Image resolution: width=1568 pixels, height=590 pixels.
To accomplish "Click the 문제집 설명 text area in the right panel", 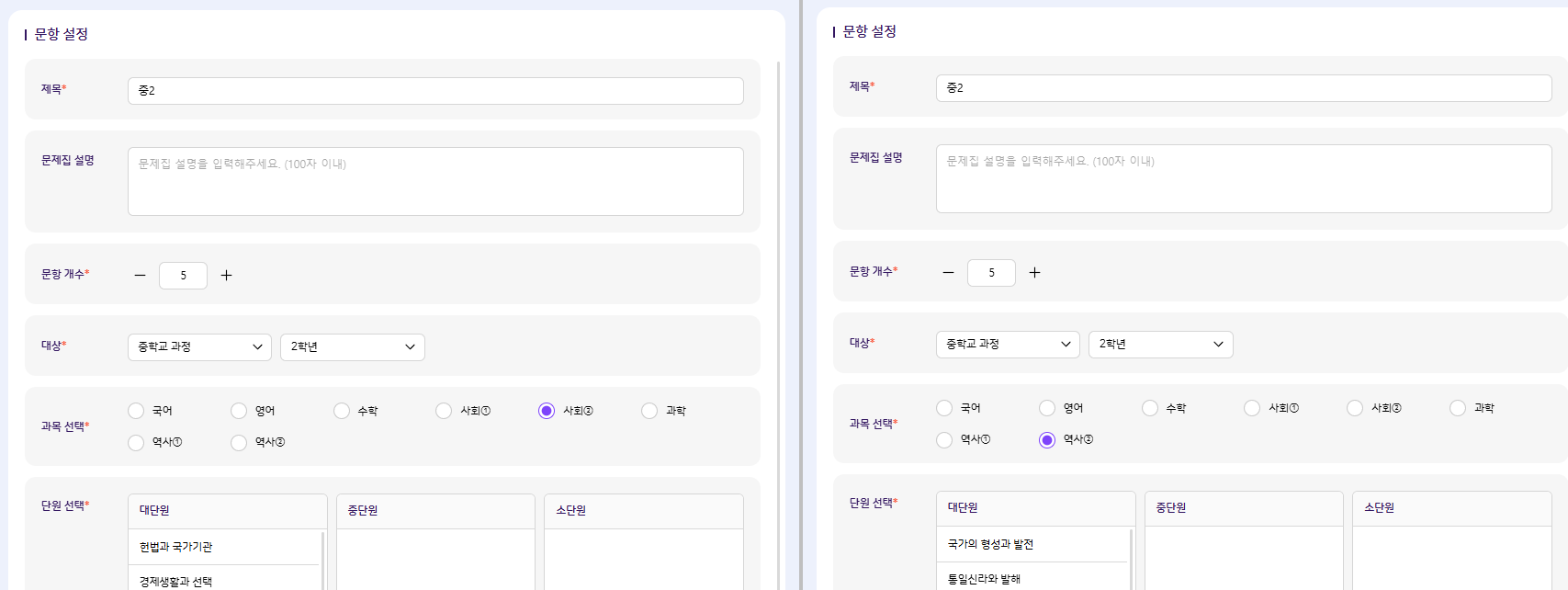I will (x=1244, y=179).
